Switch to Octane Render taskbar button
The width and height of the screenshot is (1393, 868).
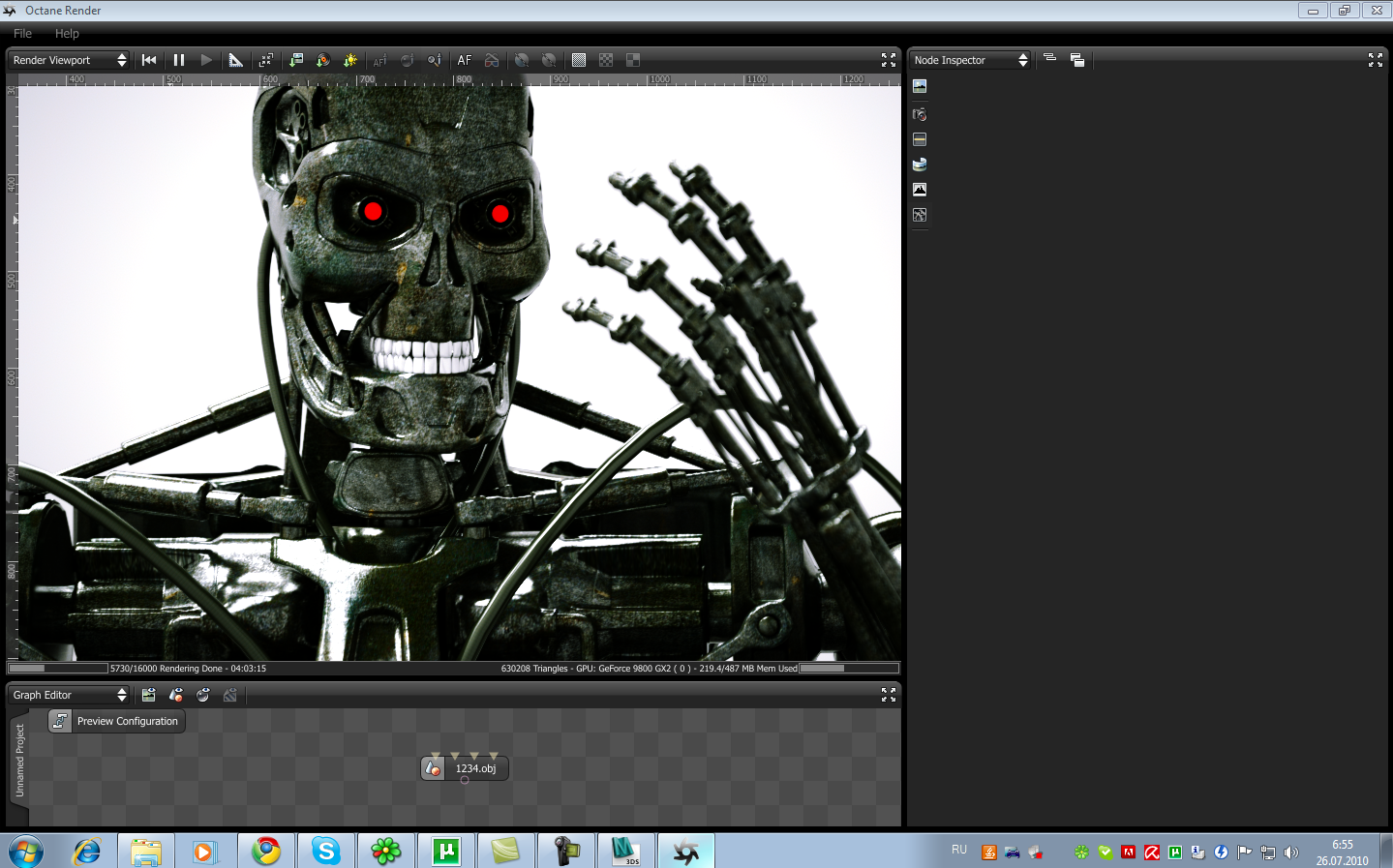point(686,852)
